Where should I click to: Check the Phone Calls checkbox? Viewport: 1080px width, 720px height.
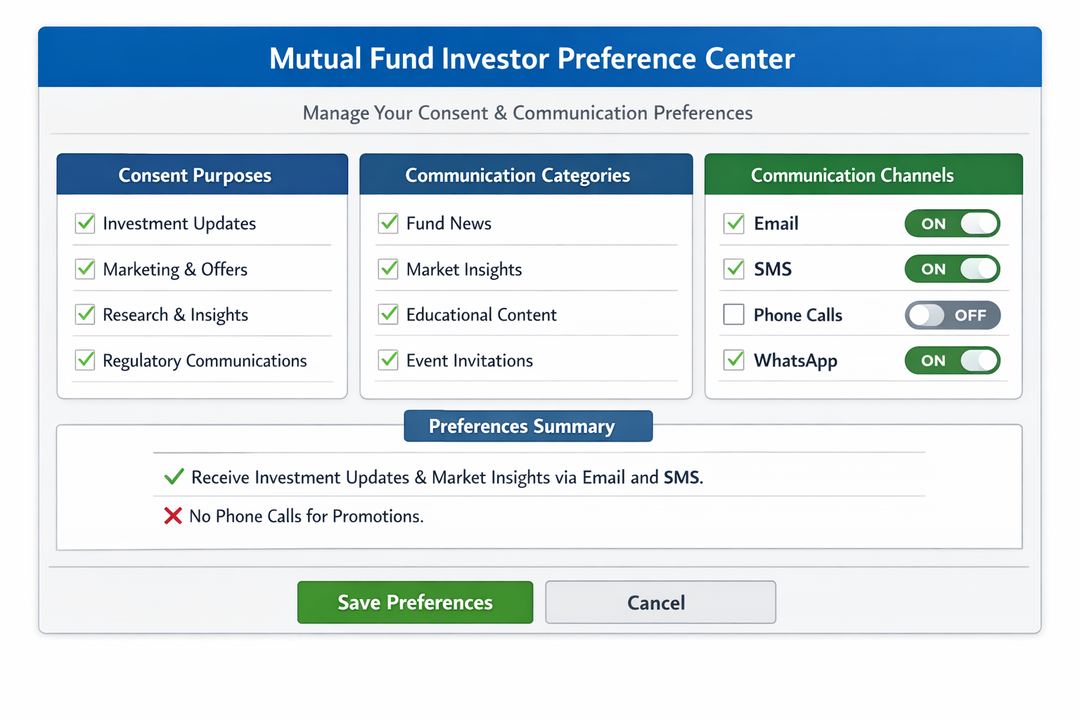coord(735,315)
